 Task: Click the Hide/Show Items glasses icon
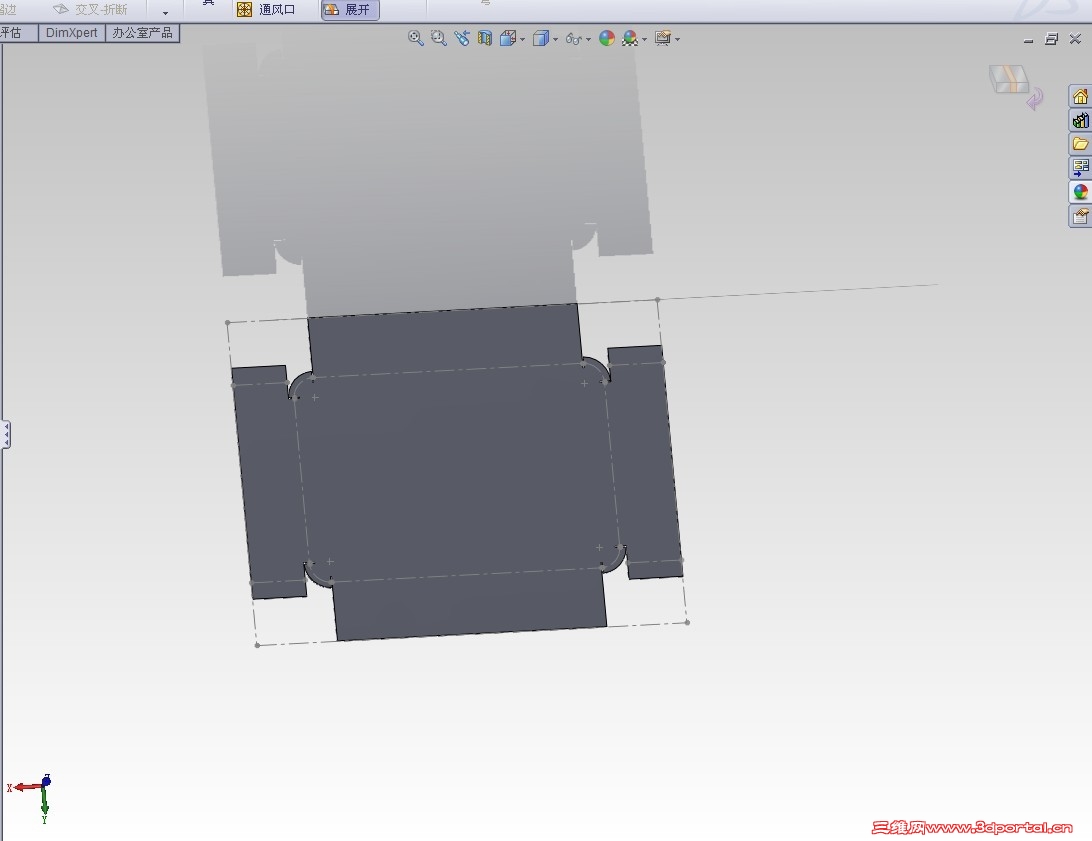pyautogui.click(x=573, y=39)
